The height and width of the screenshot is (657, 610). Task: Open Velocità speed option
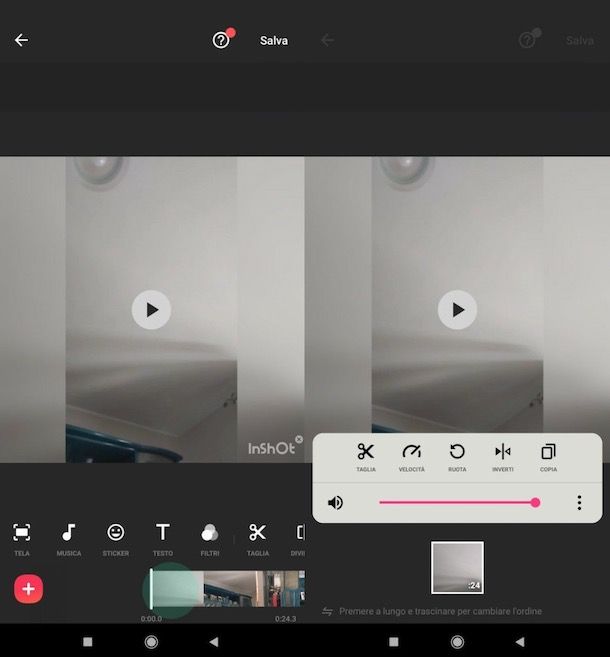tap(411, 457)
